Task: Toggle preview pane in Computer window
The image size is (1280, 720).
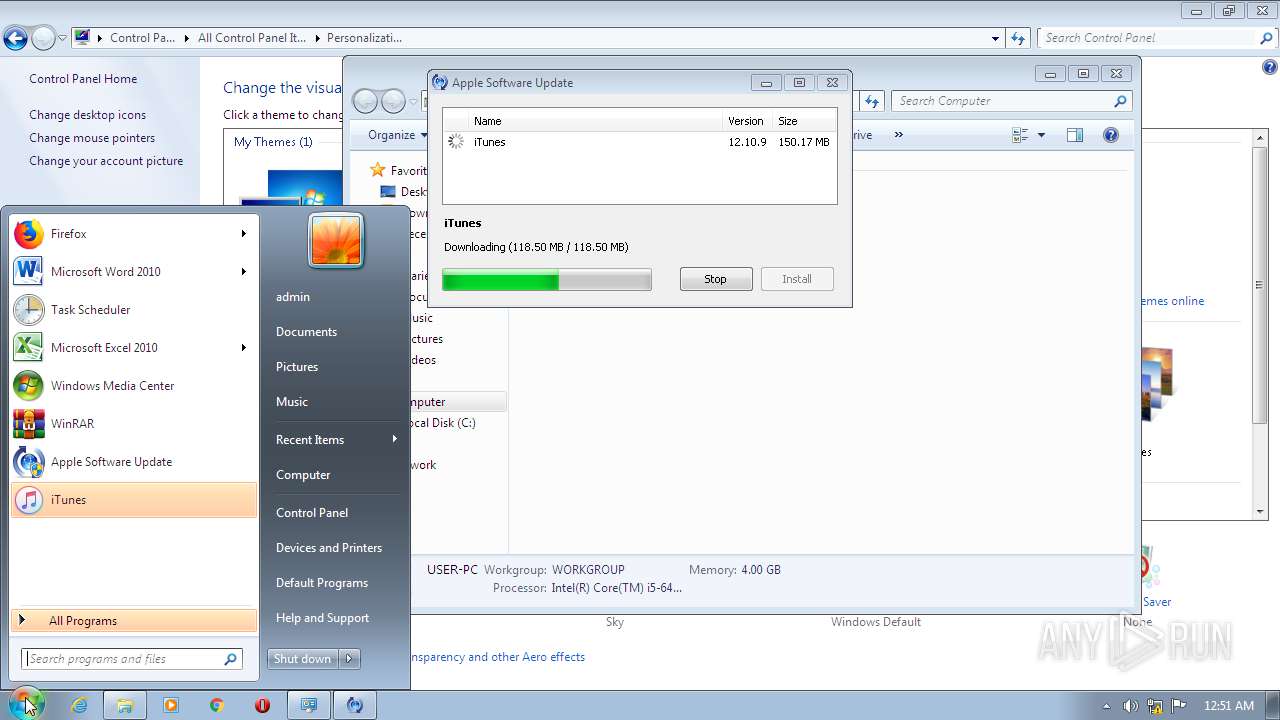Action: point(1075,135)
